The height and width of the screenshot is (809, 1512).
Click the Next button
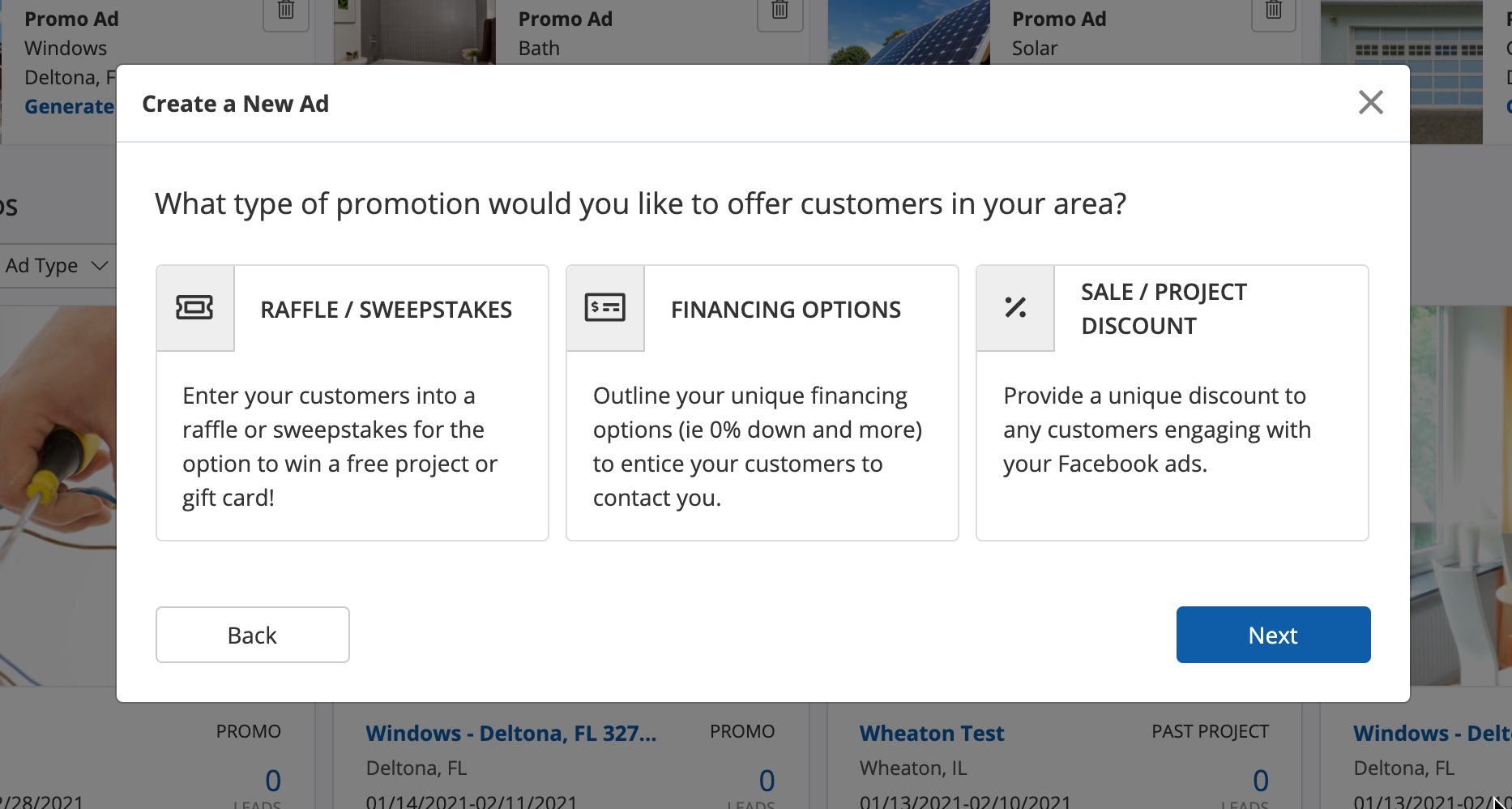[1273, 635]
